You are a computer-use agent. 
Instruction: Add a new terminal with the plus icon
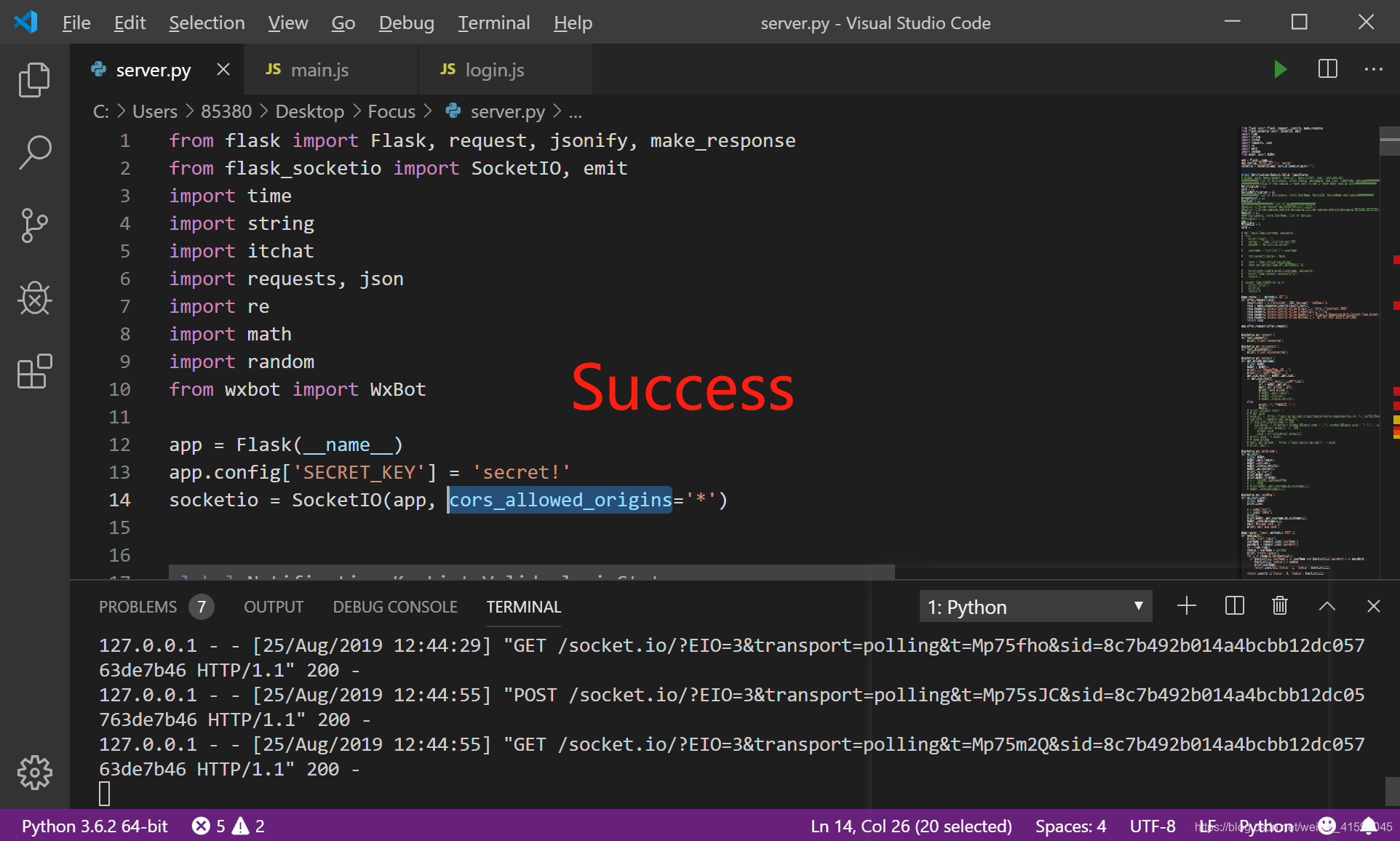pyautogui.click(x=1186, y=605)
